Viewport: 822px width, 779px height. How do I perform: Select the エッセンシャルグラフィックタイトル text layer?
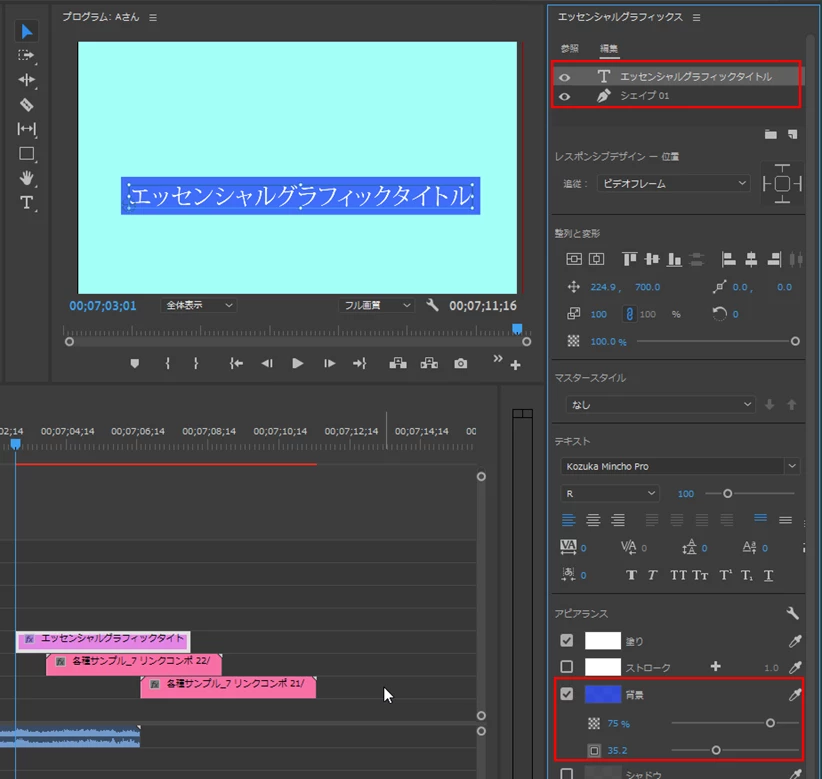[x=677, y=77]
